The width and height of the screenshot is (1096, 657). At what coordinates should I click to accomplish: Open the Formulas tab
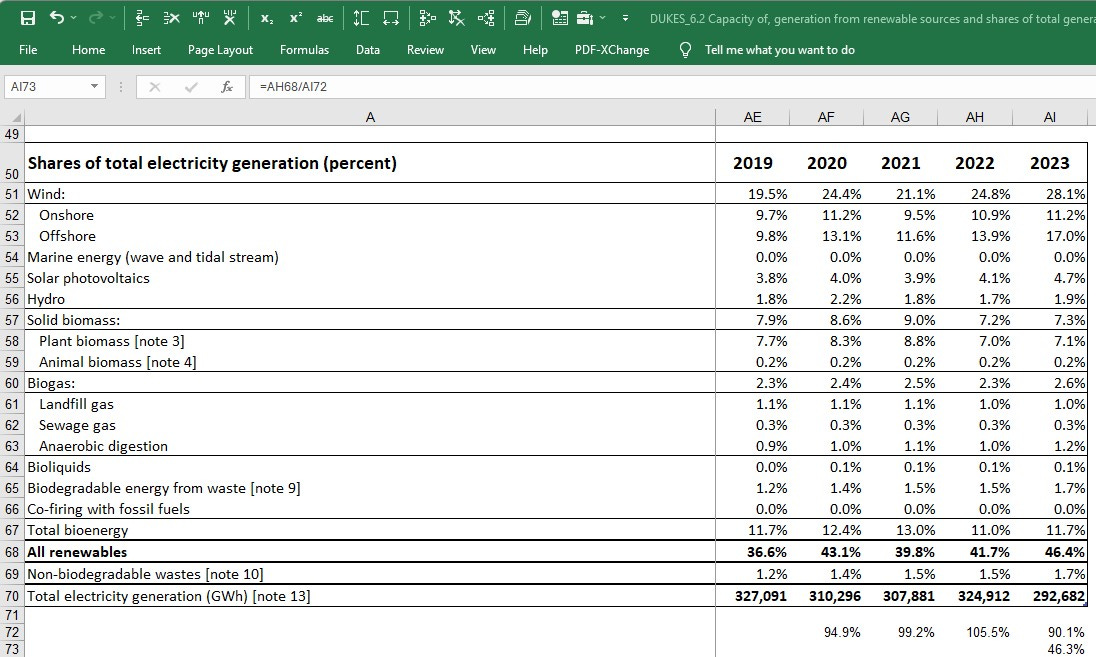[304, 50]
